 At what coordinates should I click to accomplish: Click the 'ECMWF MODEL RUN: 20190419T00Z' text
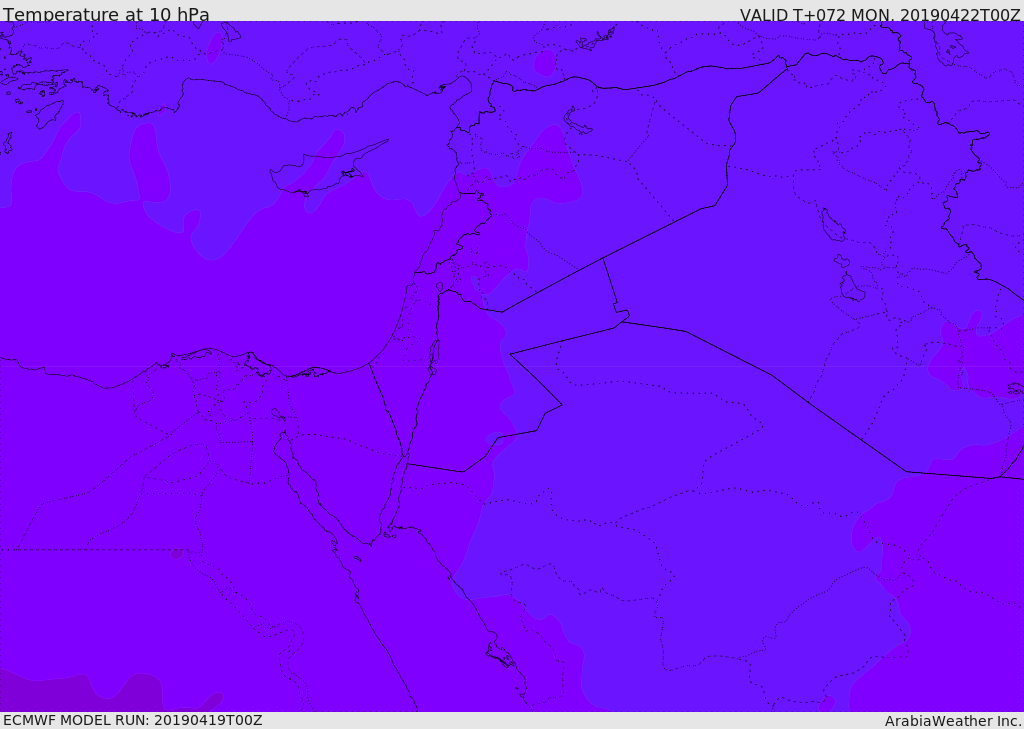133,720
